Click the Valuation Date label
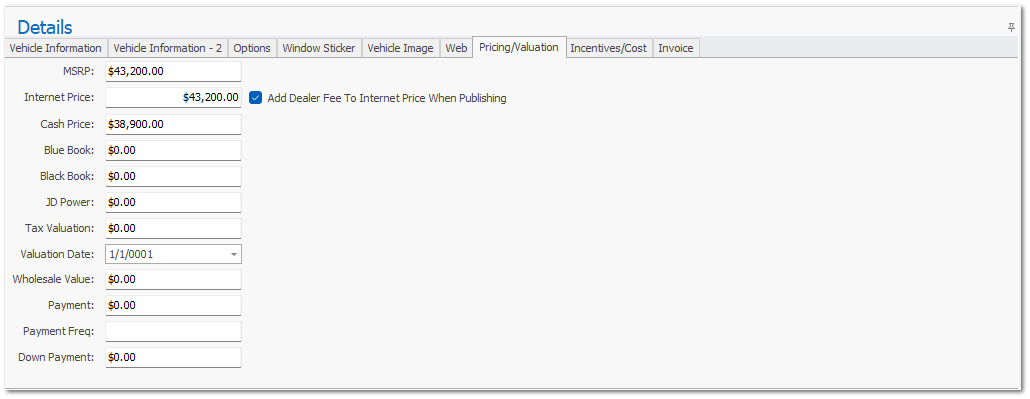Screen dimensions: 1030x399 point(58,254)
